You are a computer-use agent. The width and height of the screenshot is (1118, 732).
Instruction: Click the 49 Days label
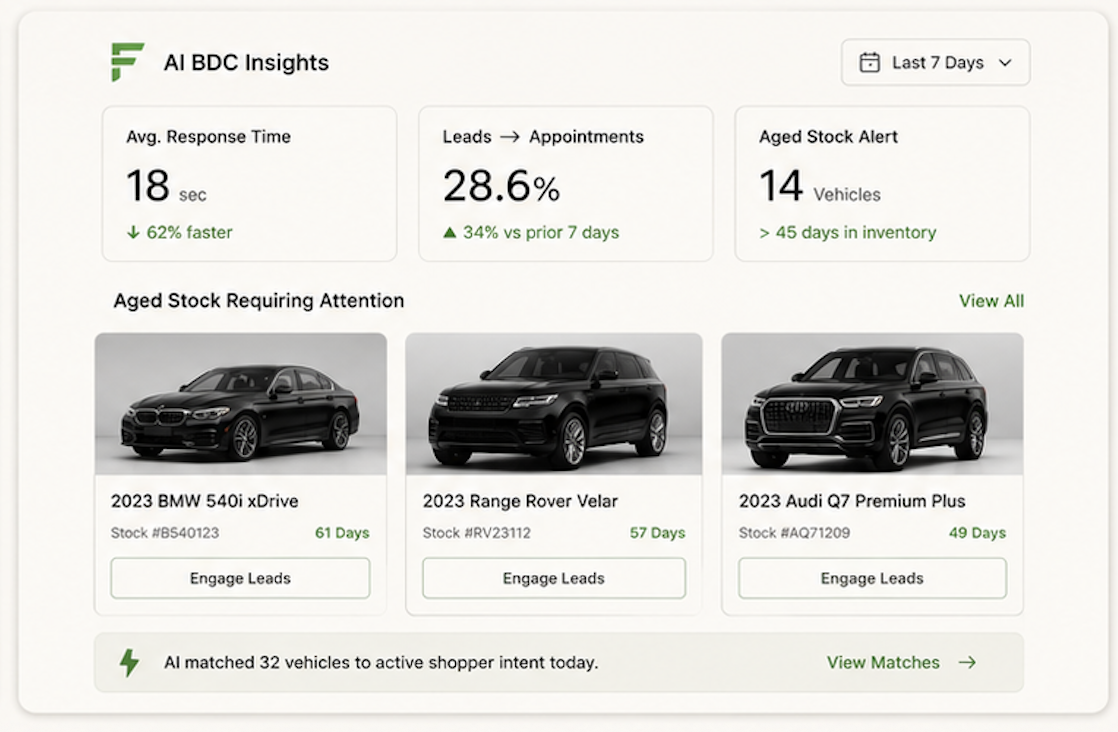pos(978,533)
